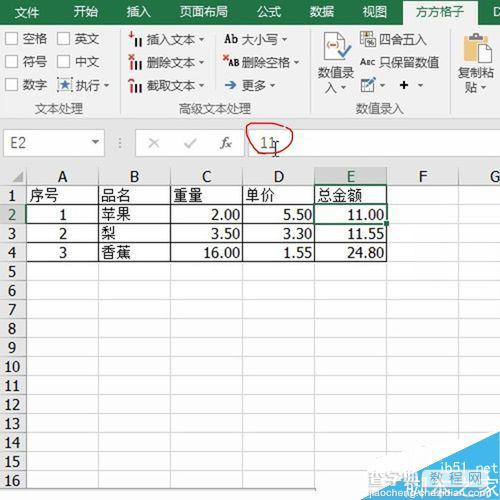Switch to the 插入 tab

click(138, 12)
